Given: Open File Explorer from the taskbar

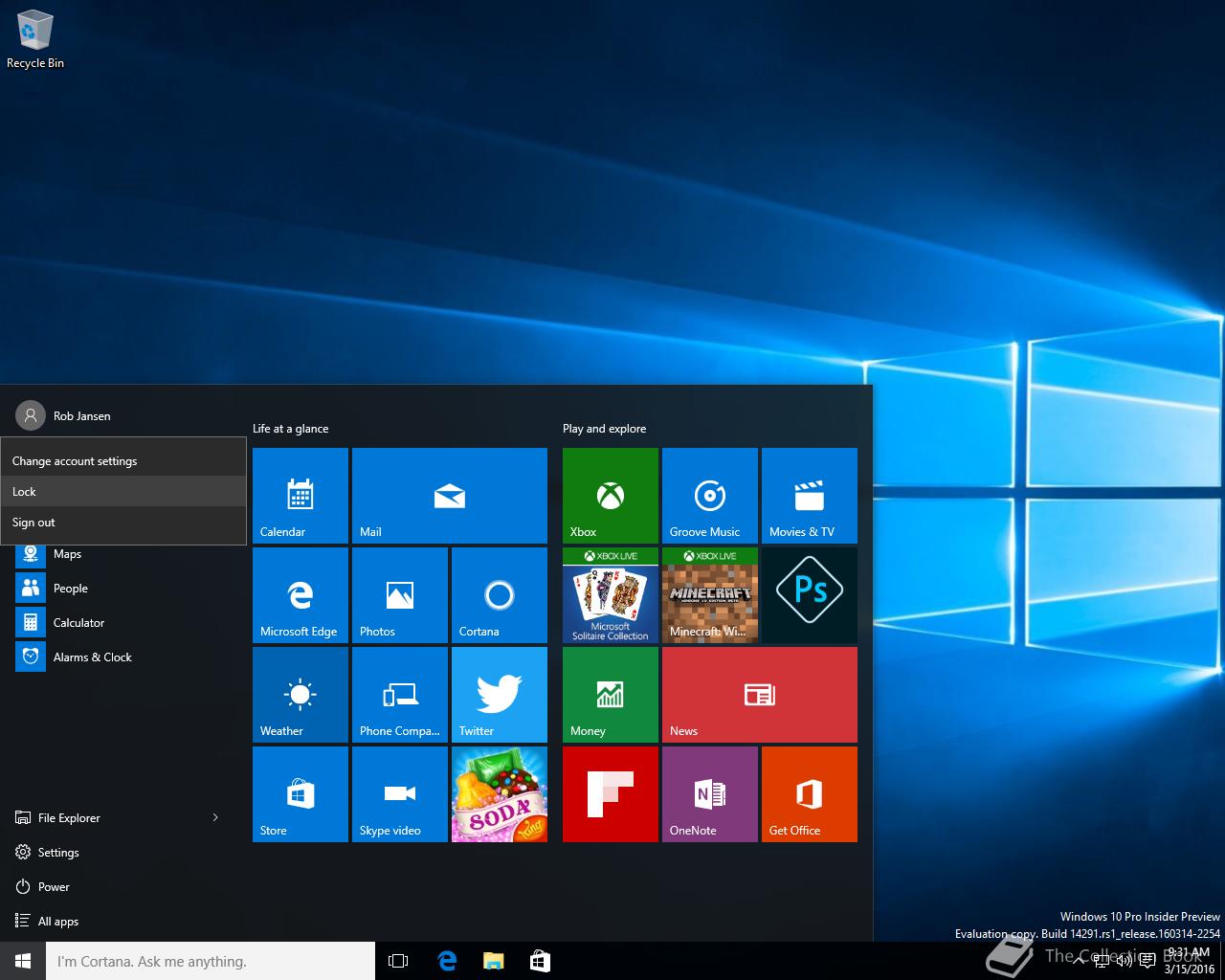Looking at the screenshot, I should pos(493,961).
